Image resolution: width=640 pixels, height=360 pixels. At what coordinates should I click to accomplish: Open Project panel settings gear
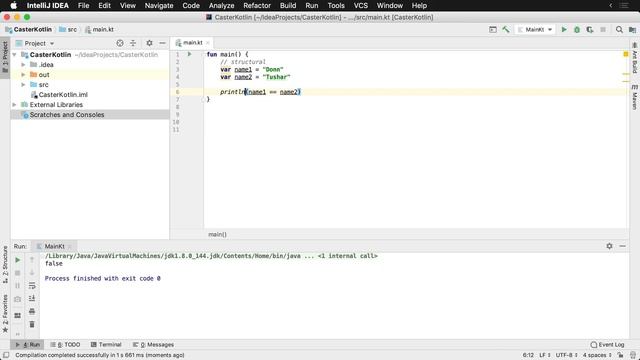[x=149, y=43]
